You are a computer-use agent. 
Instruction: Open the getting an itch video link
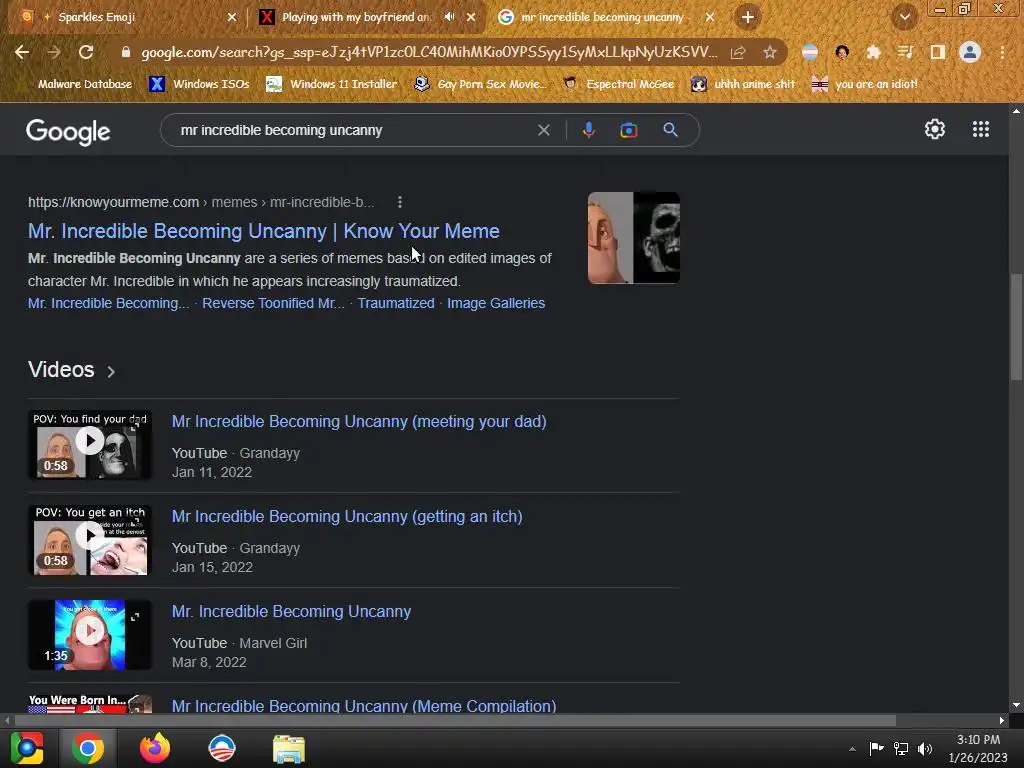347,517
